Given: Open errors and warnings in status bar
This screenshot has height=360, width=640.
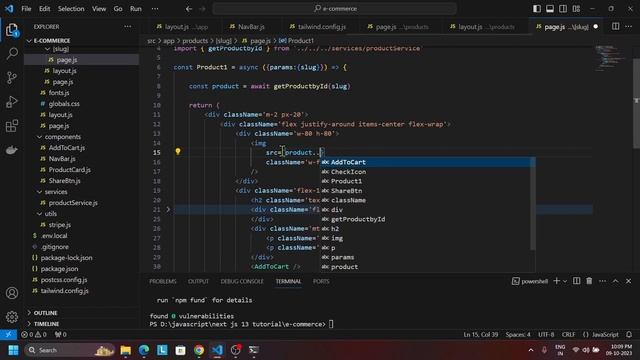Looking at the screenshot, I should pyautogui.click(x=34, y=334).
